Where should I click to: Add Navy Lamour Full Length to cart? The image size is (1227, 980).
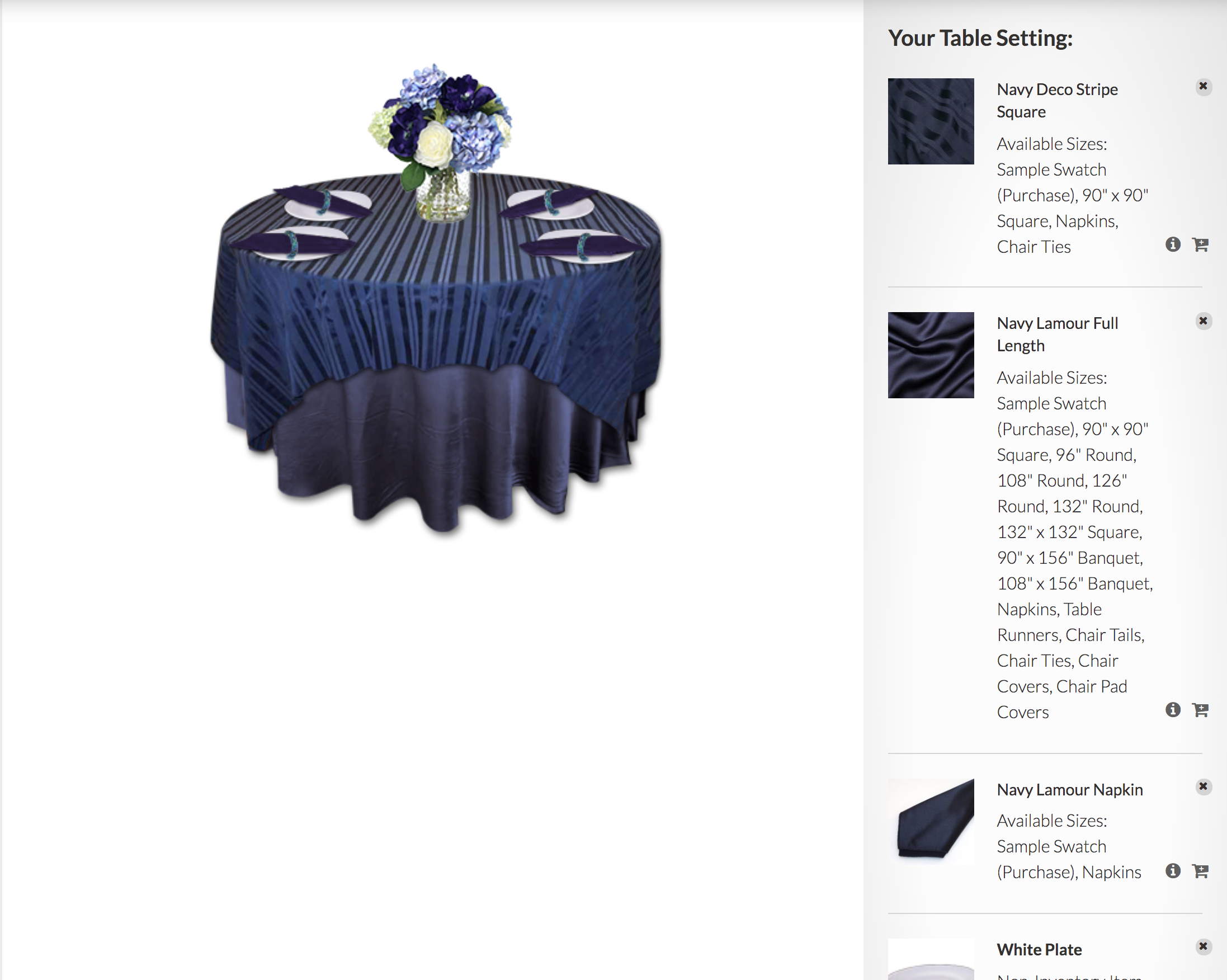point(1200,710)
